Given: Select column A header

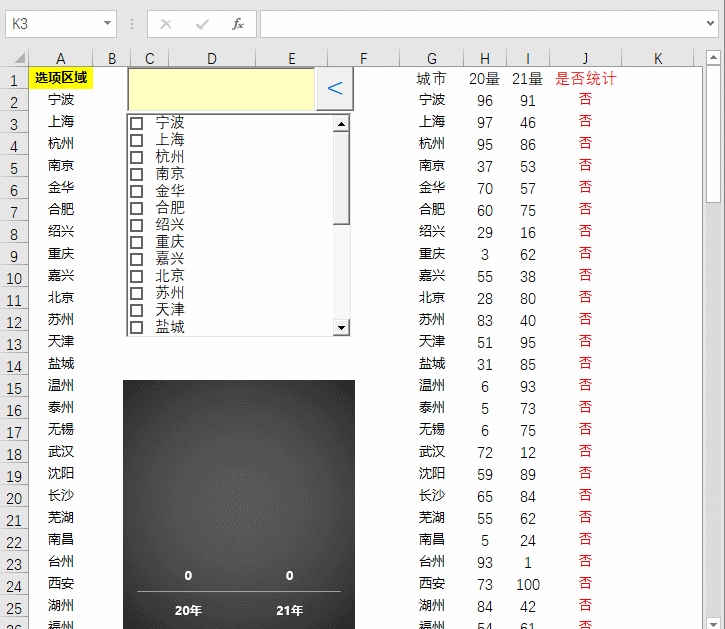Looking at the screenshot, I should point(61,58).
